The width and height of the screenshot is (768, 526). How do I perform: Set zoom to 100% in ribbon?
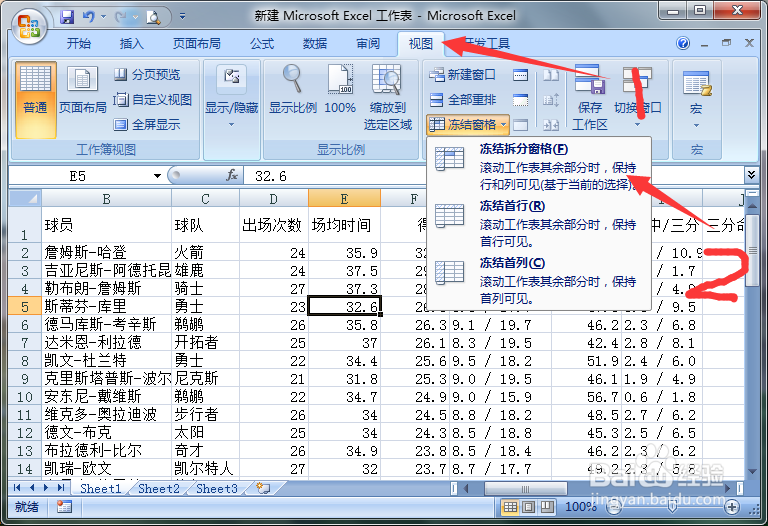(340, 90)
